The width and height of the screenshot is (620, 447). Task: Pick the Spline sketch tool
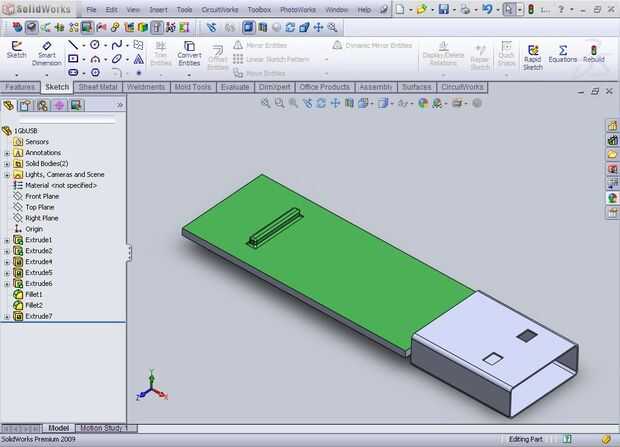pos(116,45)
